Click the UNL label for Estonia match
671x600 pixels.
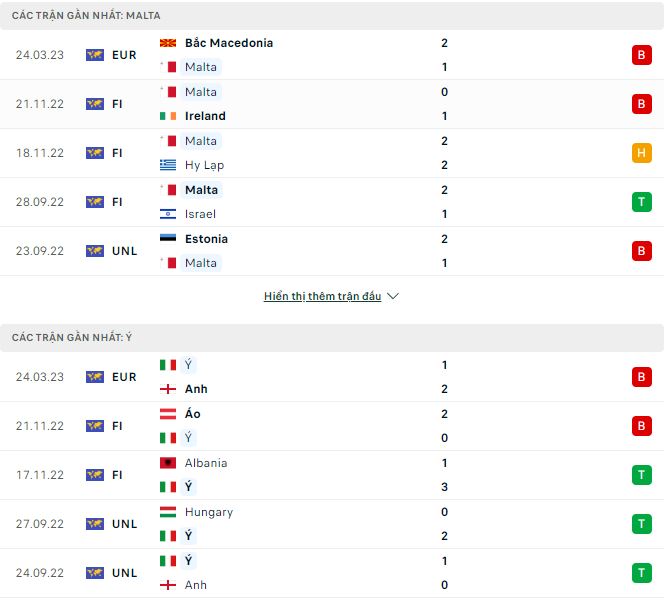pyautogui.click(x=124, y=251)
